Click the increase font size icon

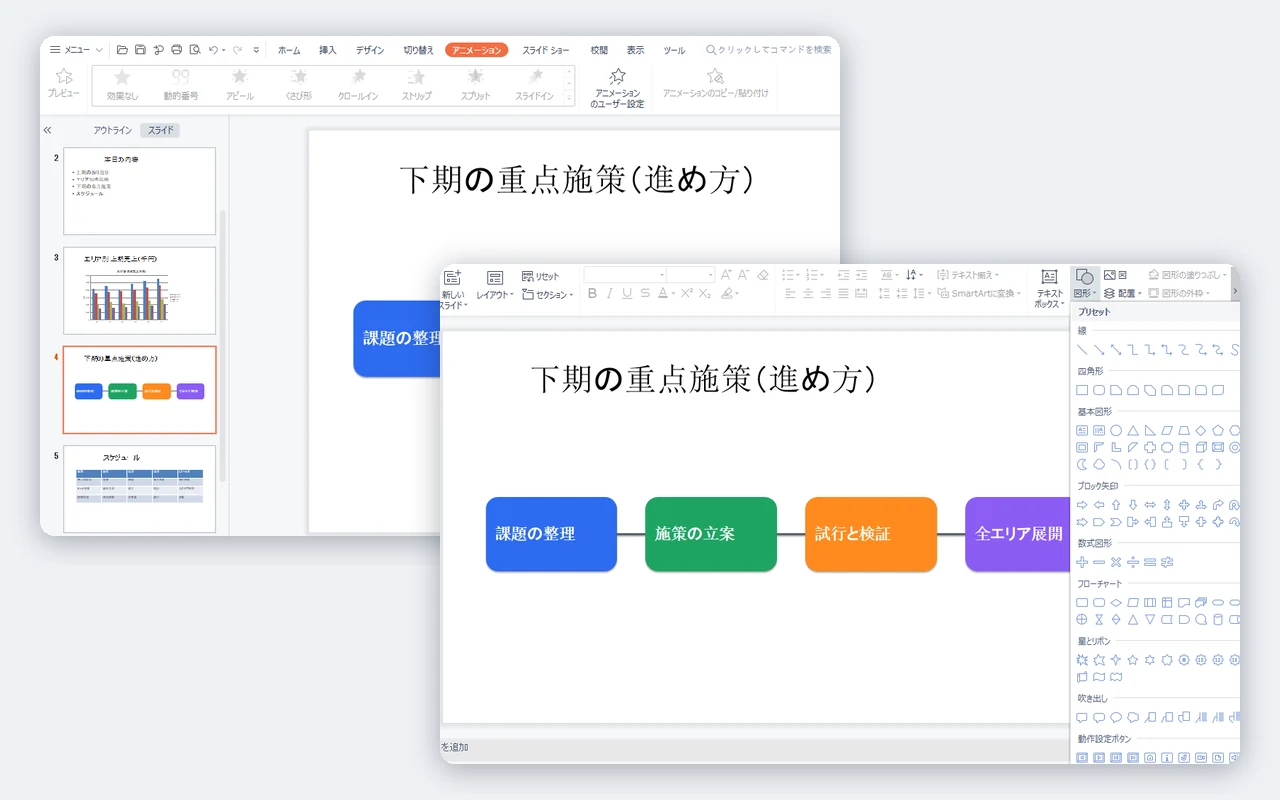click(x=726, y=275)
